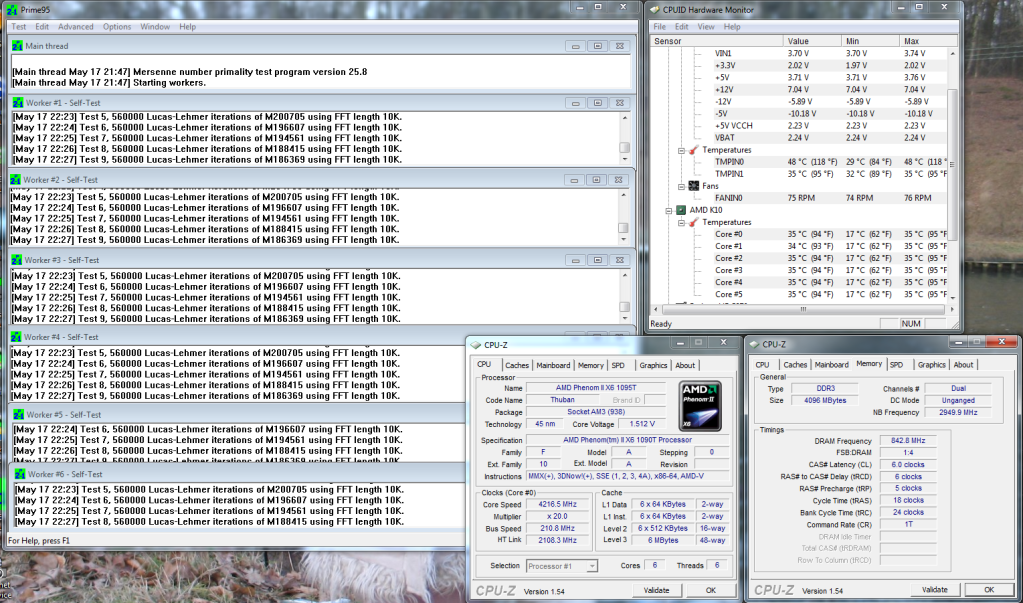Select the Core #0 temperature row

pos(799,234)
